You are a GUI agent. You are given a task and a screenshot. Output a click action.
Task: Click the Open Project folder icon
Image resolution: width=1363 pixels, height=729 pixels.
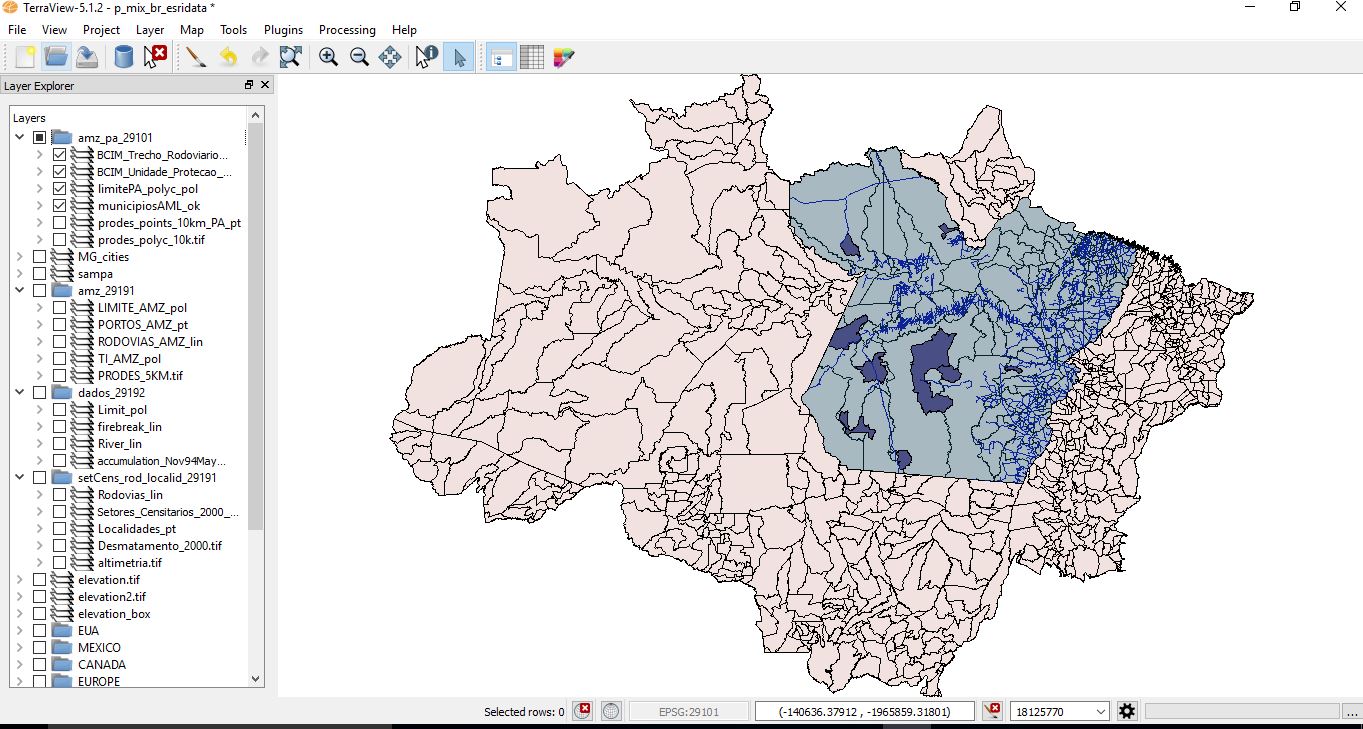[56, 57]
